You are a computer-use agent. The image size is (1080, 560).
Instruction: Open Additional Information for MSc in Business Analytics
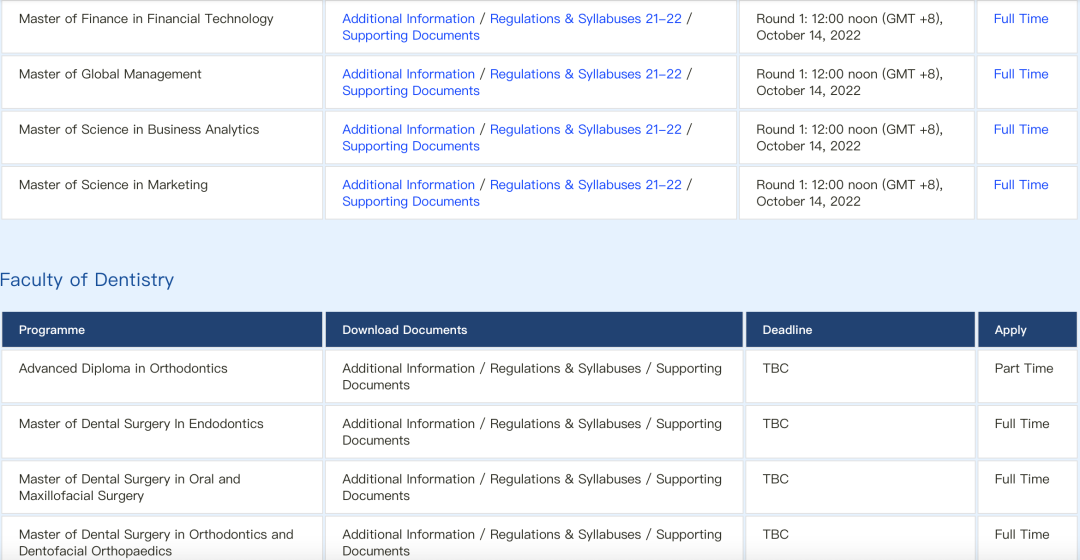(408, 129)
